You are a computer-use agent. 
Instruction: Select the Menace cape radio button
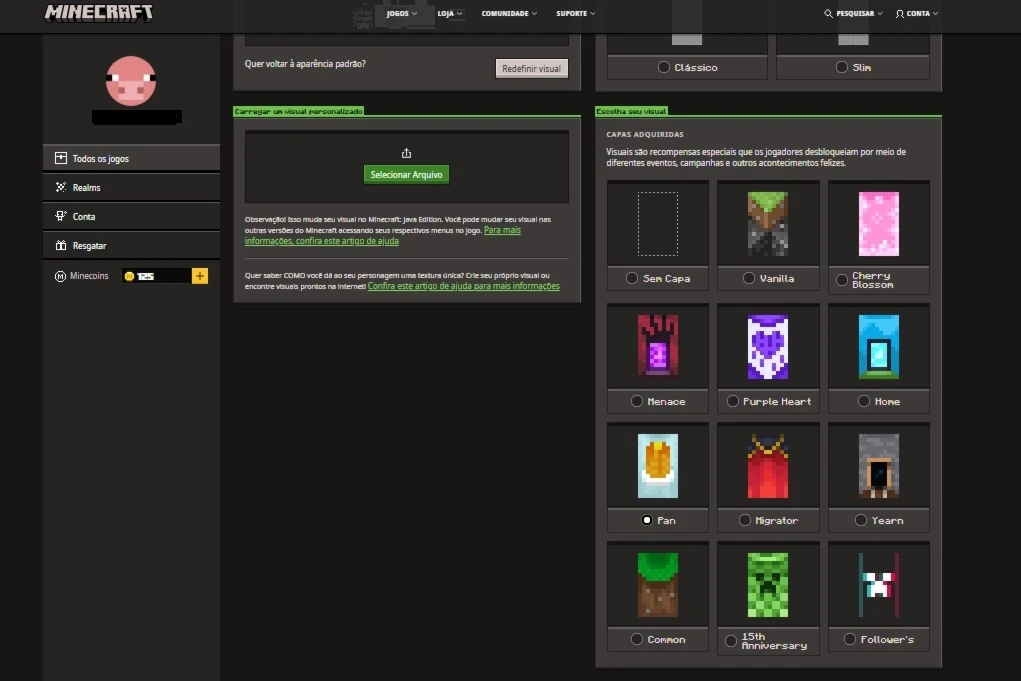pos(637,401)
